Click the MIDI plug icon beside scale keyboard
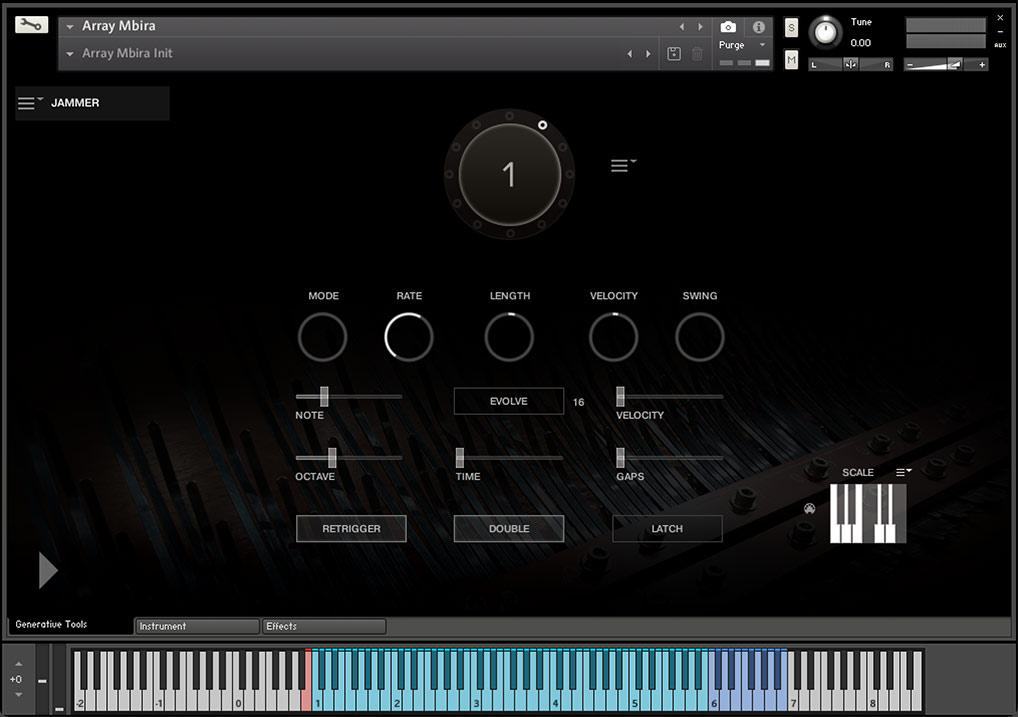 809,509
